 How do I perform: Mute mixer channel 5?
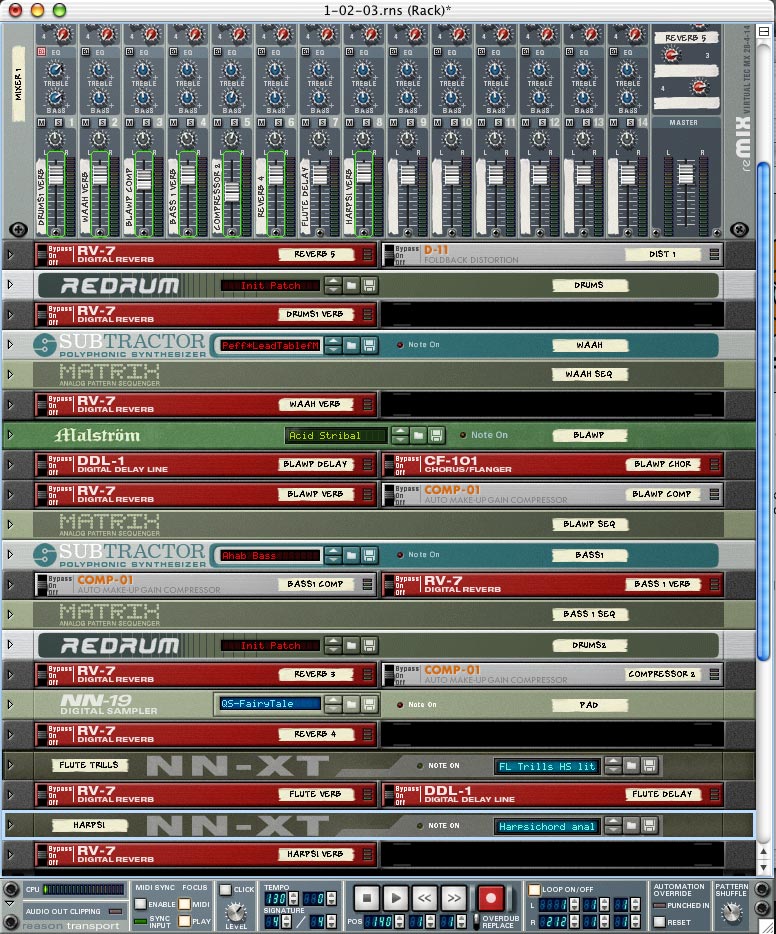click(x=217, y=123)
